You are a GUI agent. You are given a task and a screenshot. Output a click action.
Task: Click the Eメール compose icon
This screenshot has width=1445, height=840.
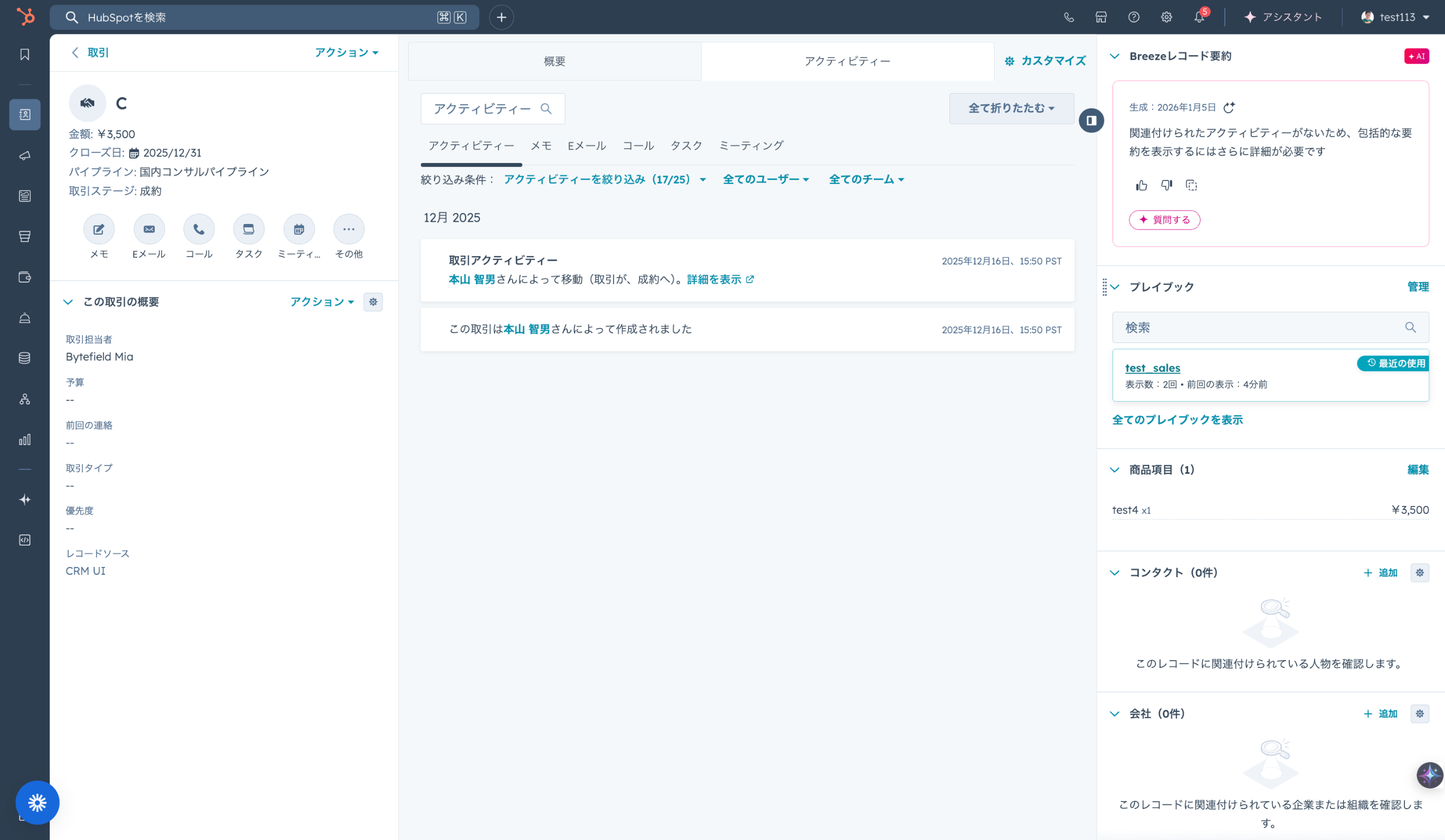click(x=149, y=229)
